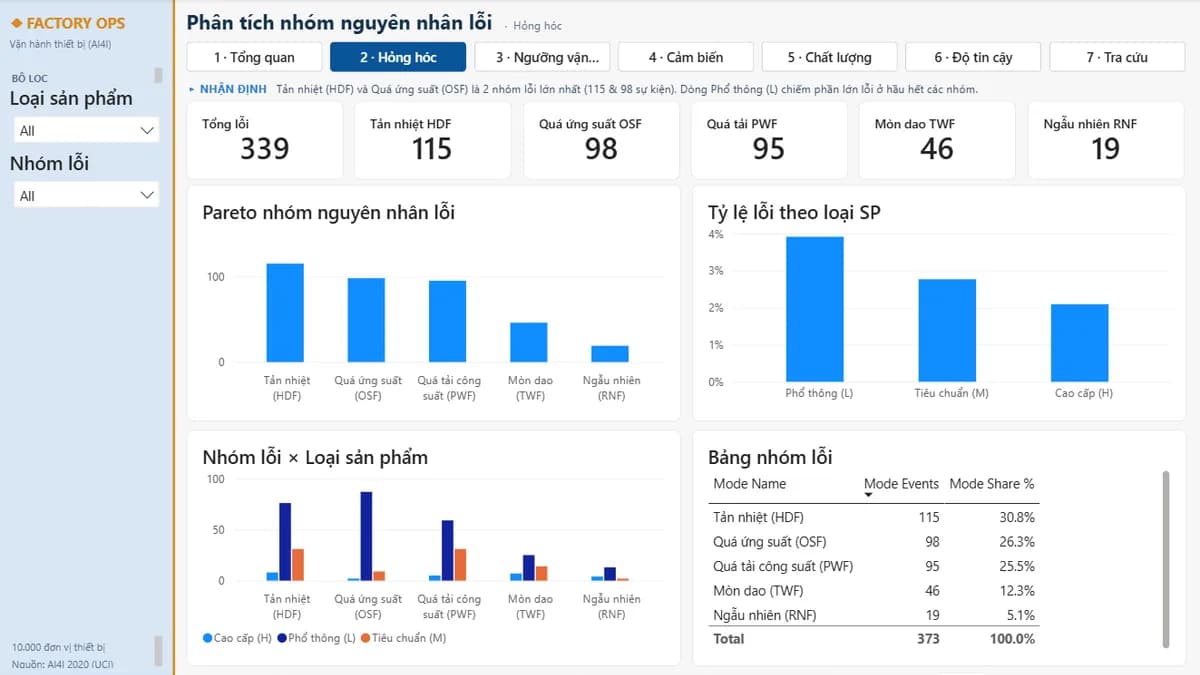Sort table by Mode Share % header
Screen dimensions: 1200x675
coord(991,483)
